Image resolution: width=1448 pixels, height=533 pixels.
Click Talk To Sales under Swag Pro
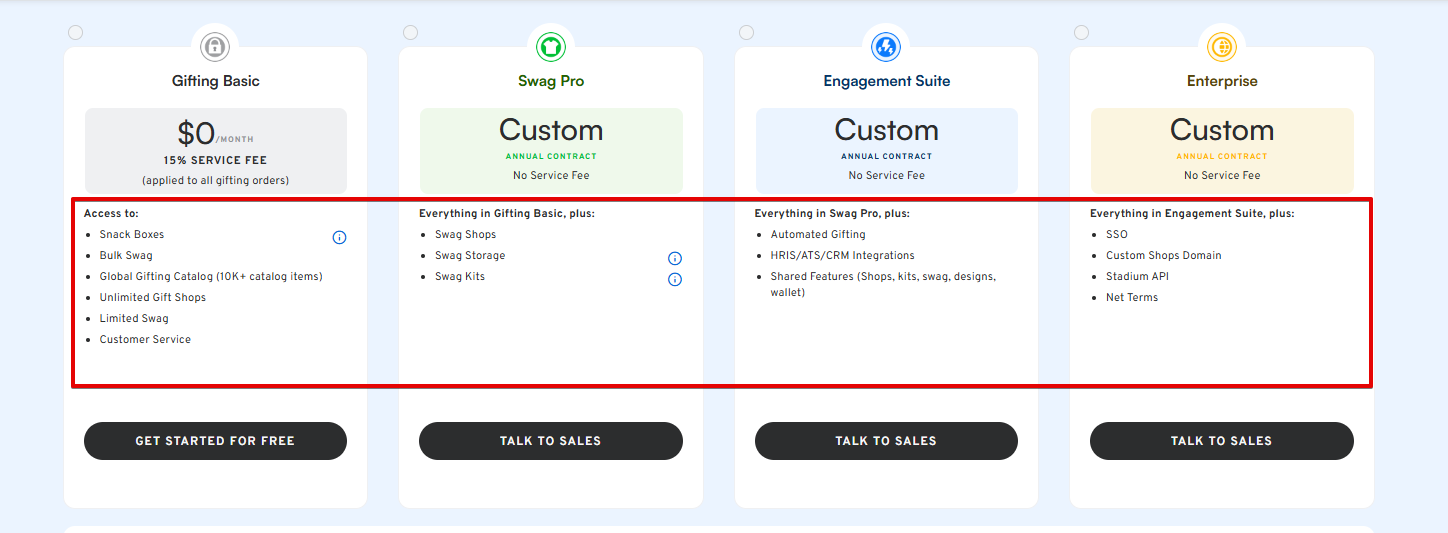pos(551,441)
